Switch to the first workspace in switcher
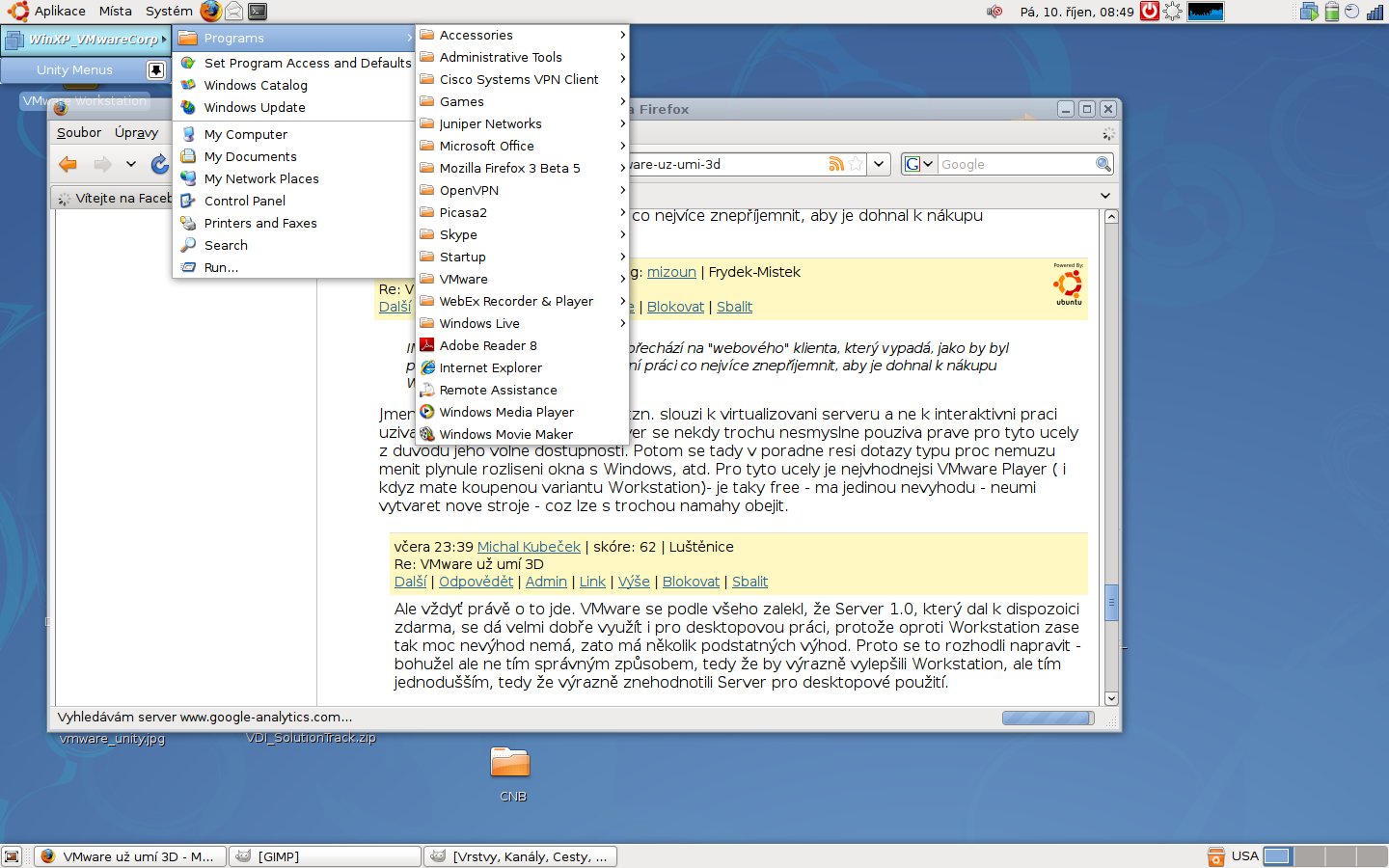The width and height of the screenshot is (1389, 868). click(1277, 856)
